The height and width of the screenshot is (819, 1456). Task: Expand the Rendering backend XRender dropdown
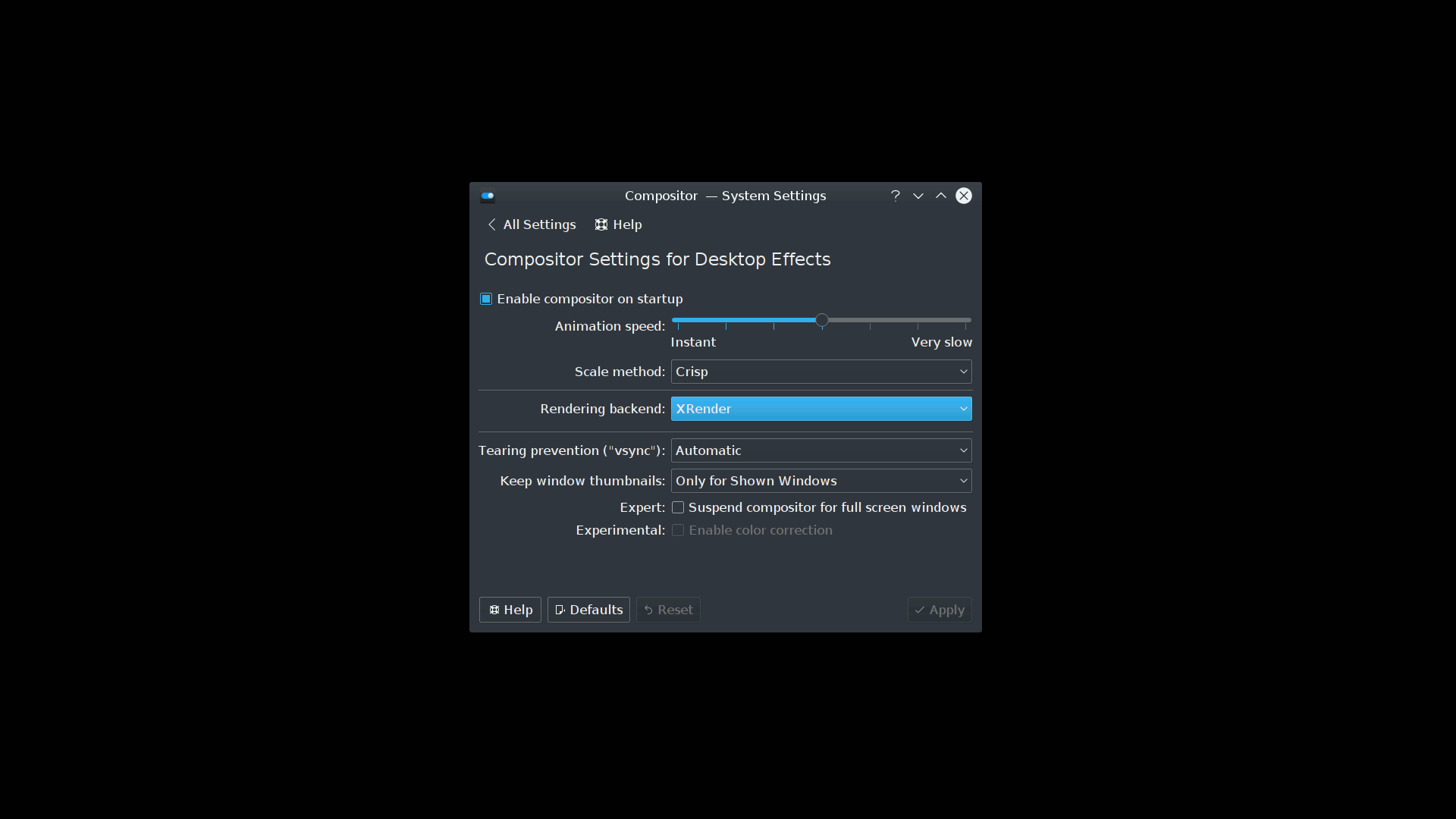tap(821, 409)
